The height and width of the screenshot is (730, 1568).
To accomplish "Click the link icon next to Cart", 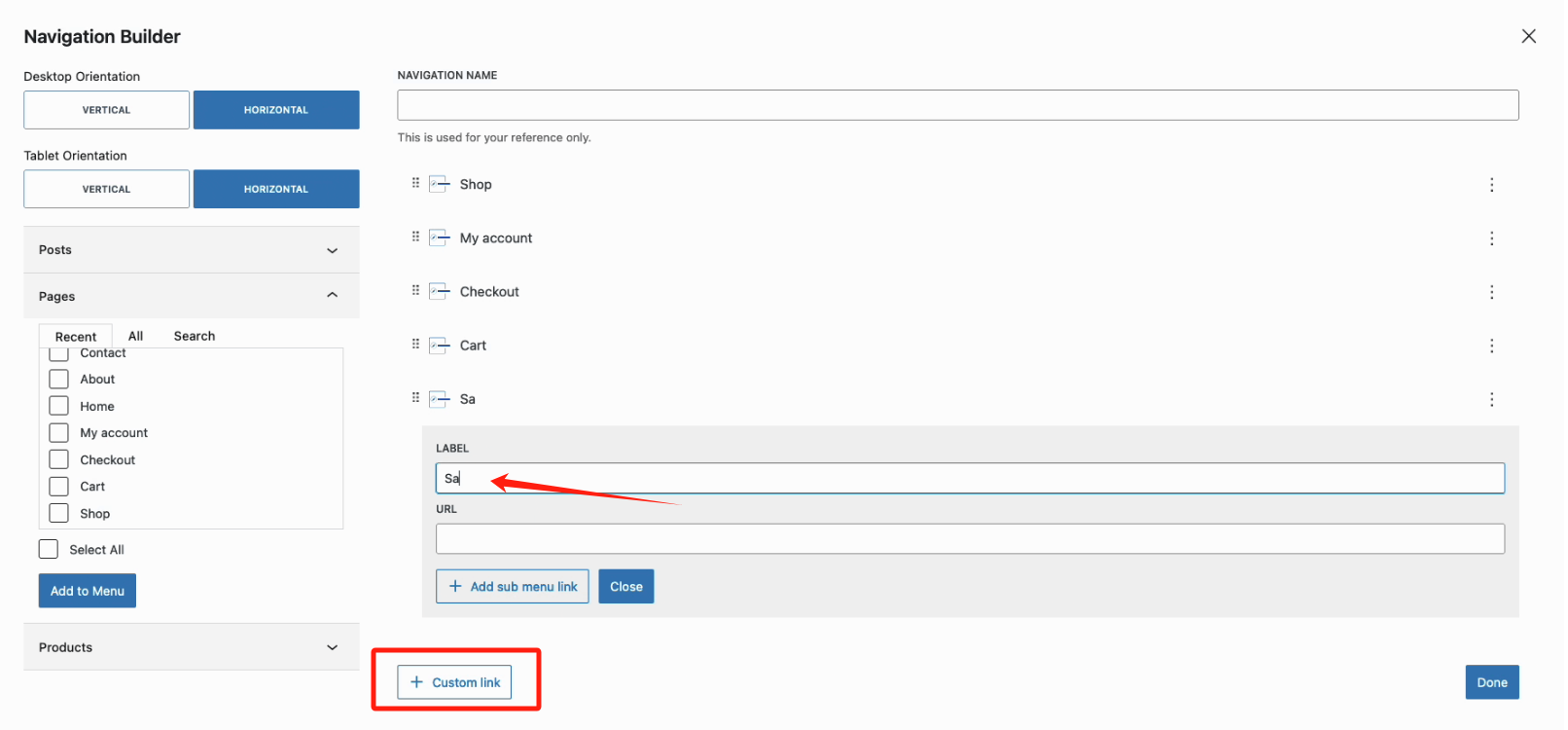I will [440, 346].
